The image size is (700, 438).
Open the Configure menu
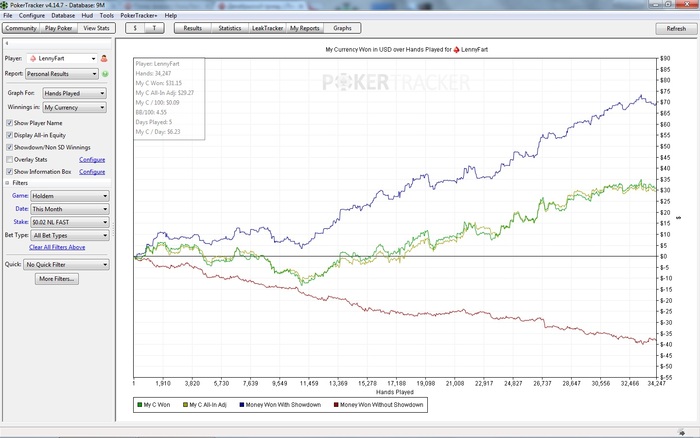click(x=32, y=15)
